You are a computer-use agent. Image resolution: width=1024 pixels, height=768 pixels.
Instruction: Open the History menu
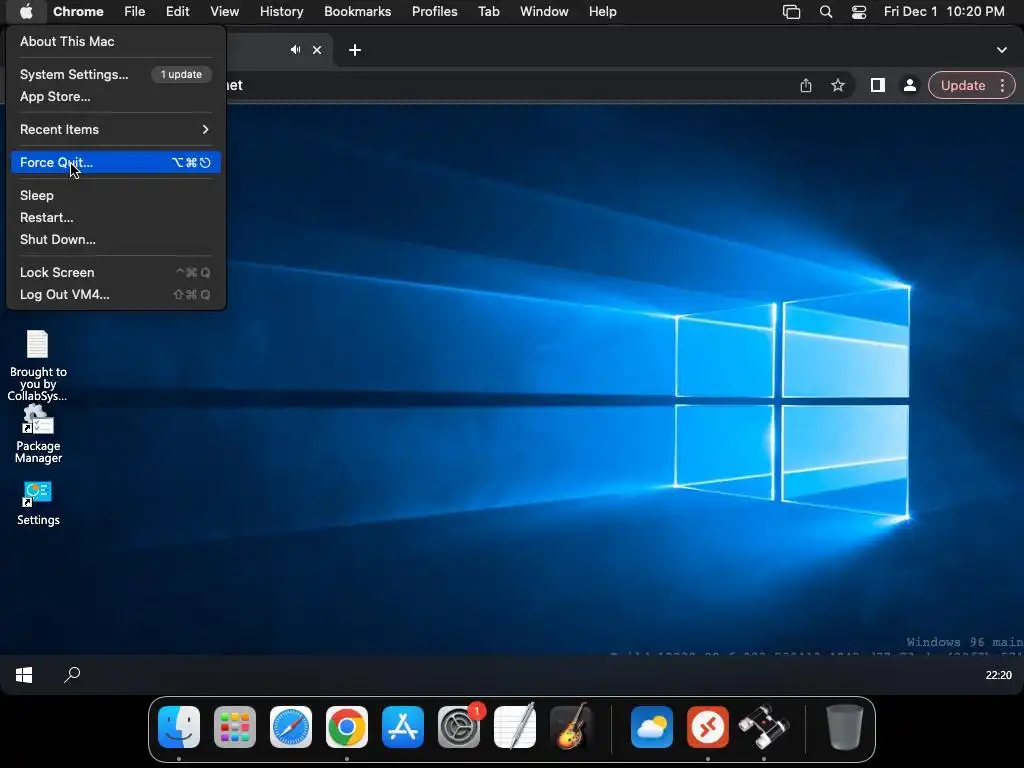point(281,12)
